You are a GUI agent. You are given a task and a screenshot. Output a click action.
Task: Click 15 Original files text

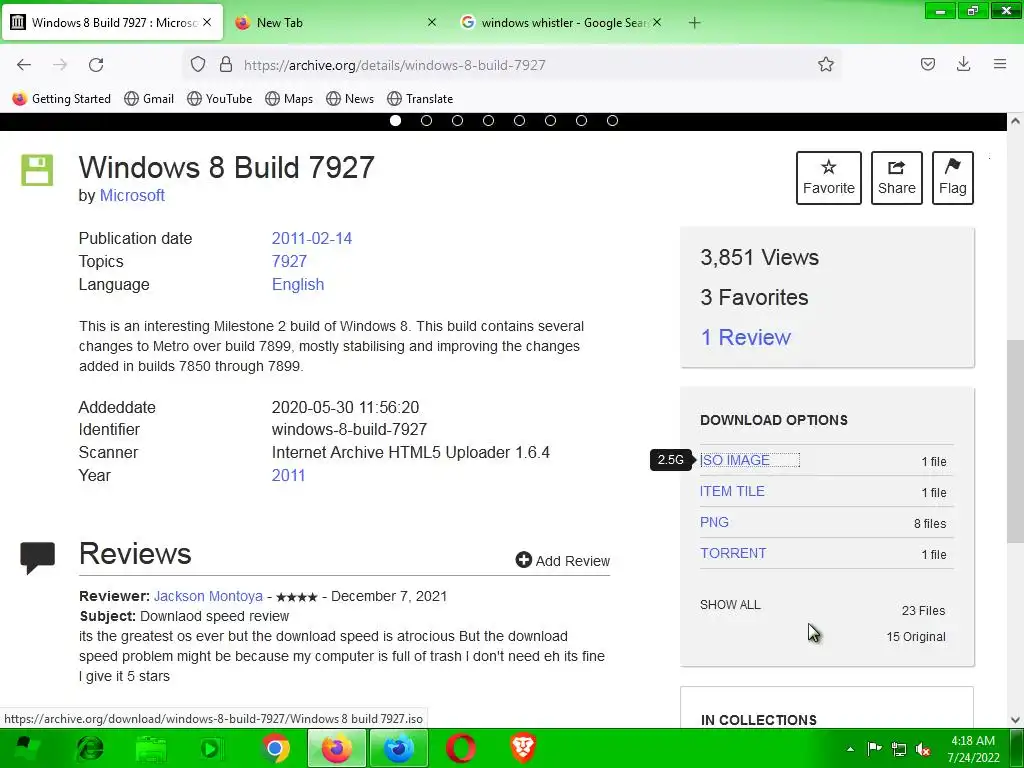(x=916, y=637)
